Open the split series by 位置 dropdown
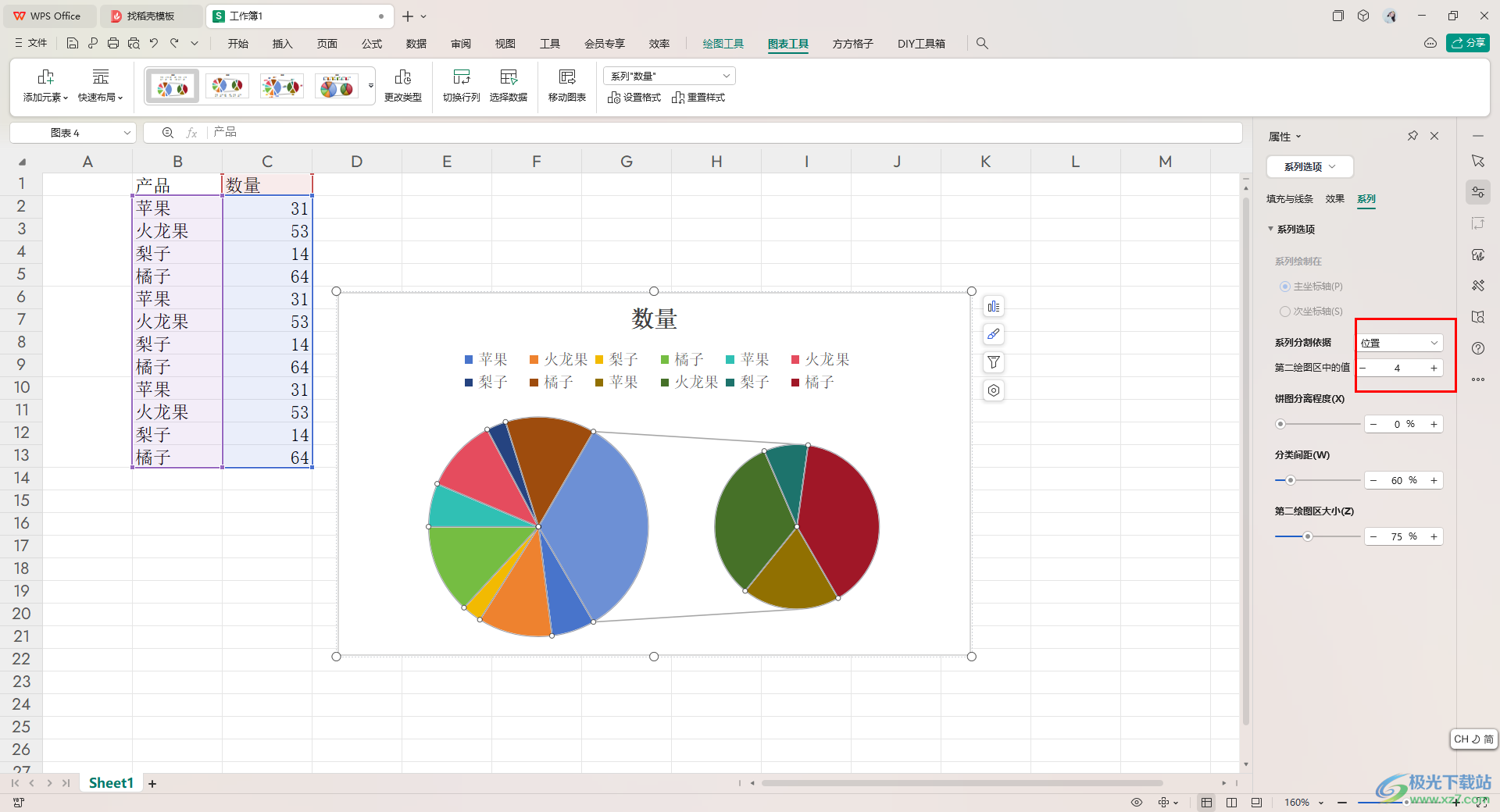Viewport: 1500px width, 812px height. [1399, 343]
